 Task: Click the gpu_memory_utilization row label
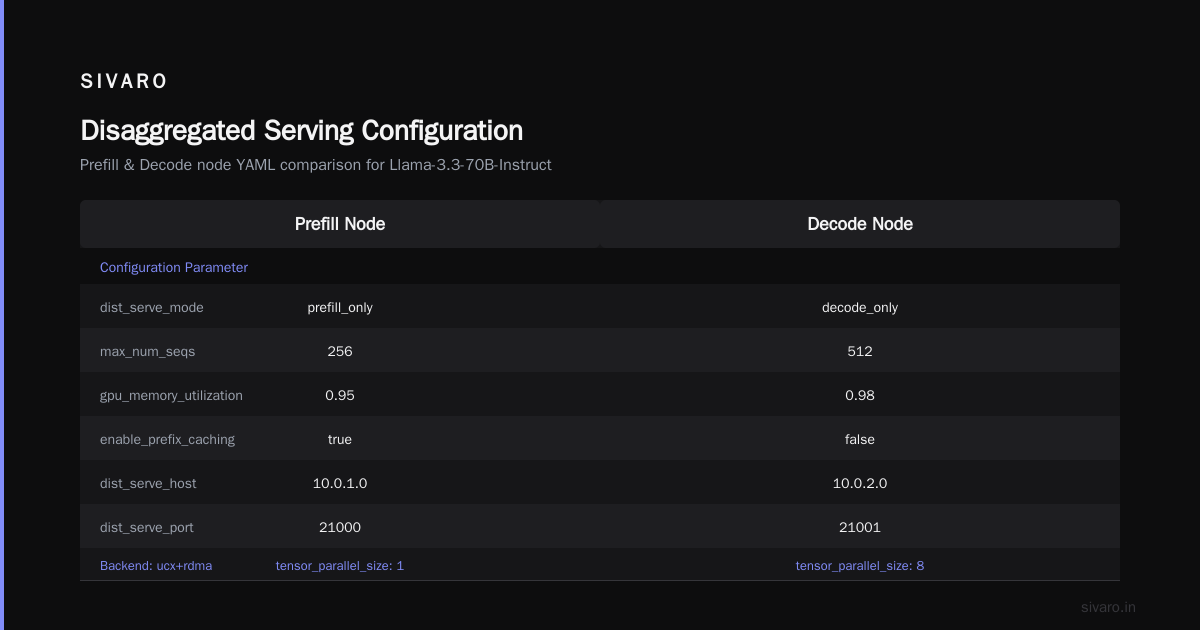point(171,396)
